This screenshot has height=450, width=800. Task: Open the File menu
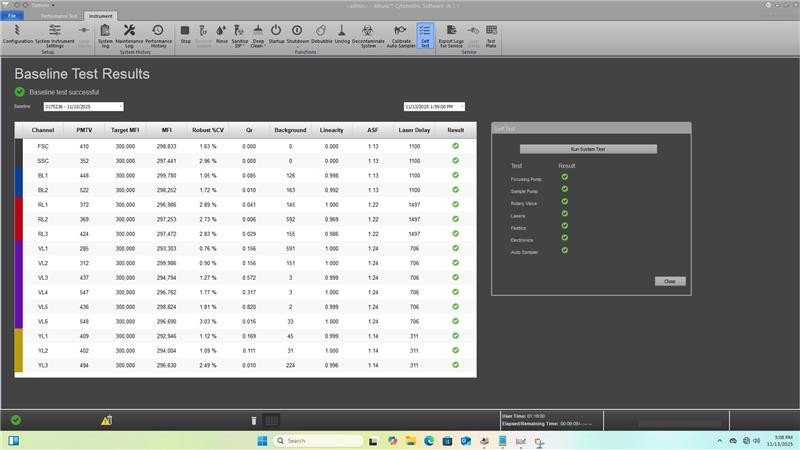(x=11, y=17)
